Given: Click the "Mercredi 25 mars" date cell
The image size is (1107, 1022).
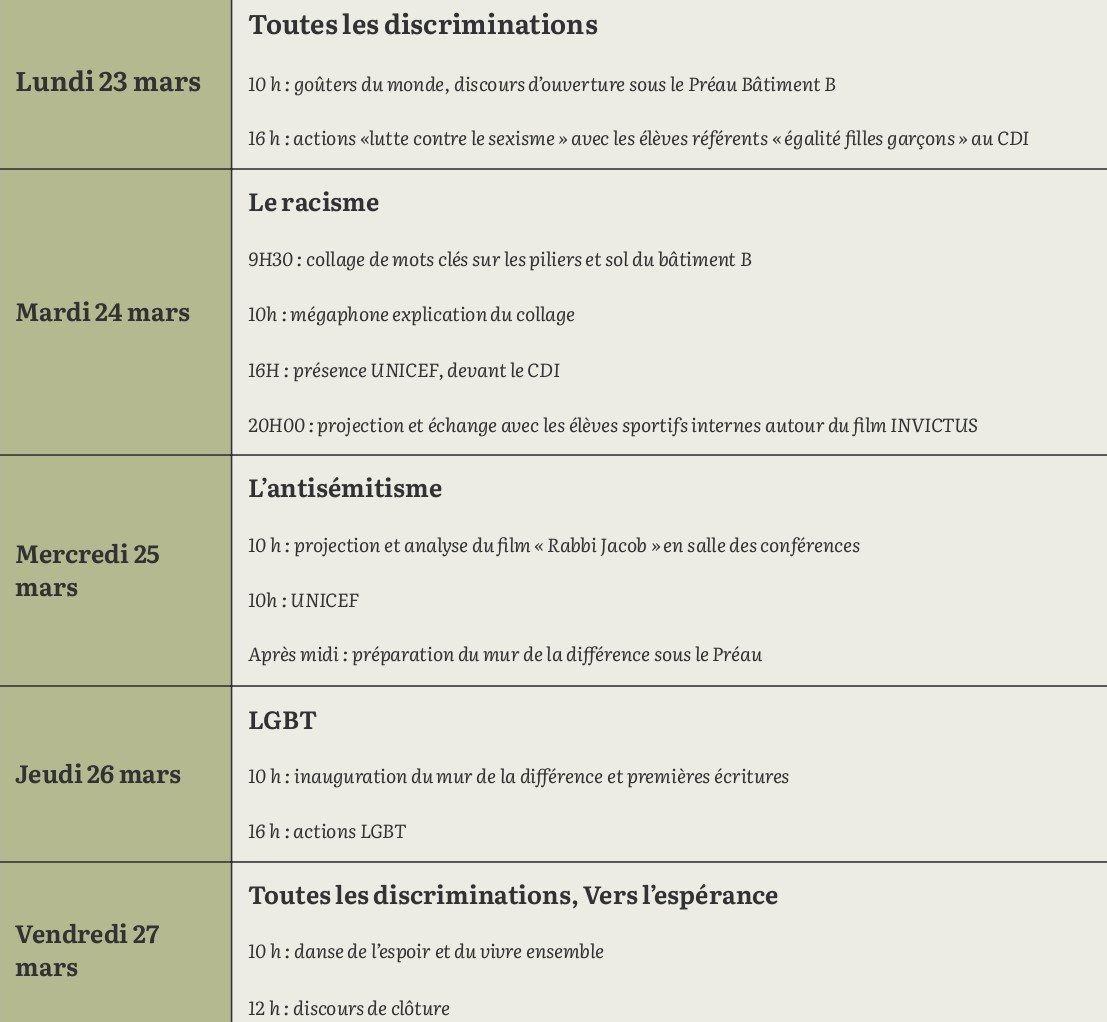Looking at the screenshot, I should click(x=88, y=570).
